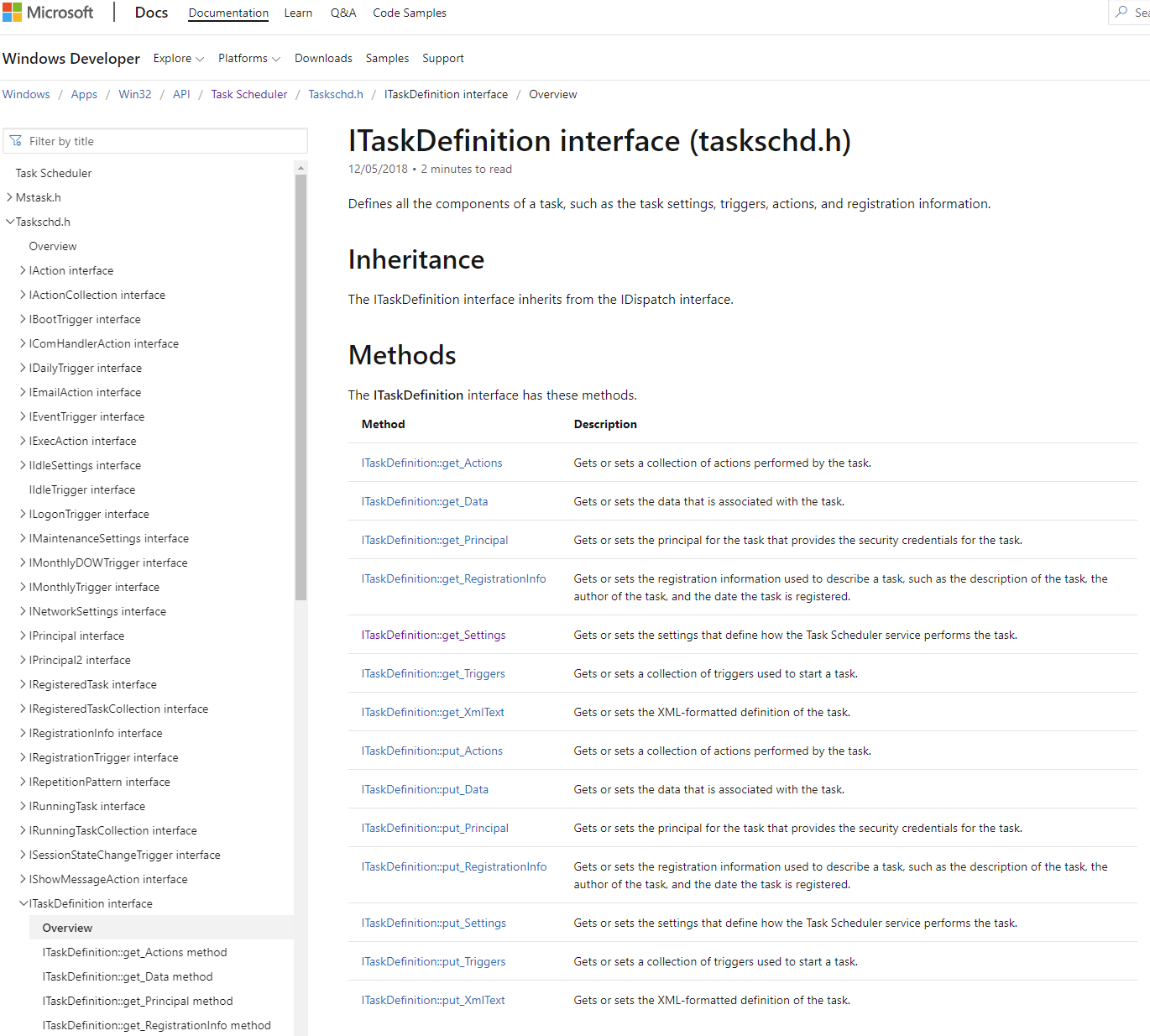Select IShowMessageAction interface tree item
The height and width of the screenshot is (1036, 1150).
108,879
